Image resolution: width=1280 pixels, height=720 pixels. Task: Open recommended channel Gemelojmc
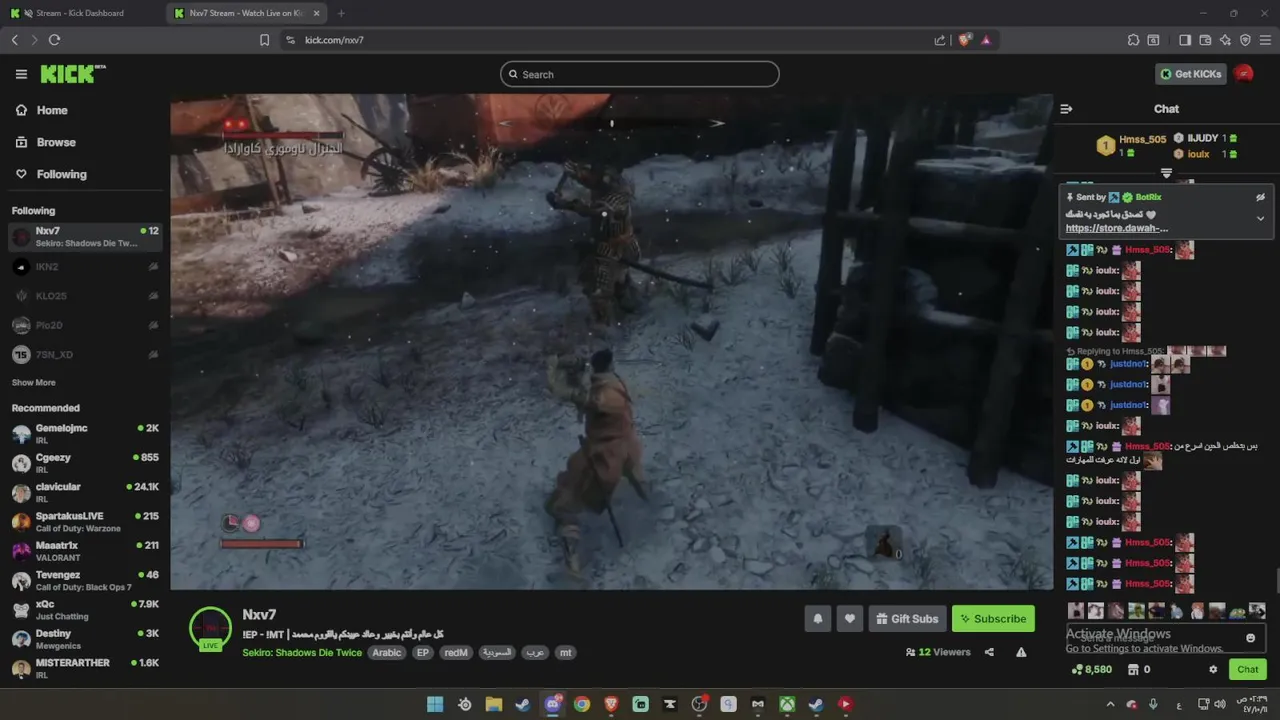85,434
